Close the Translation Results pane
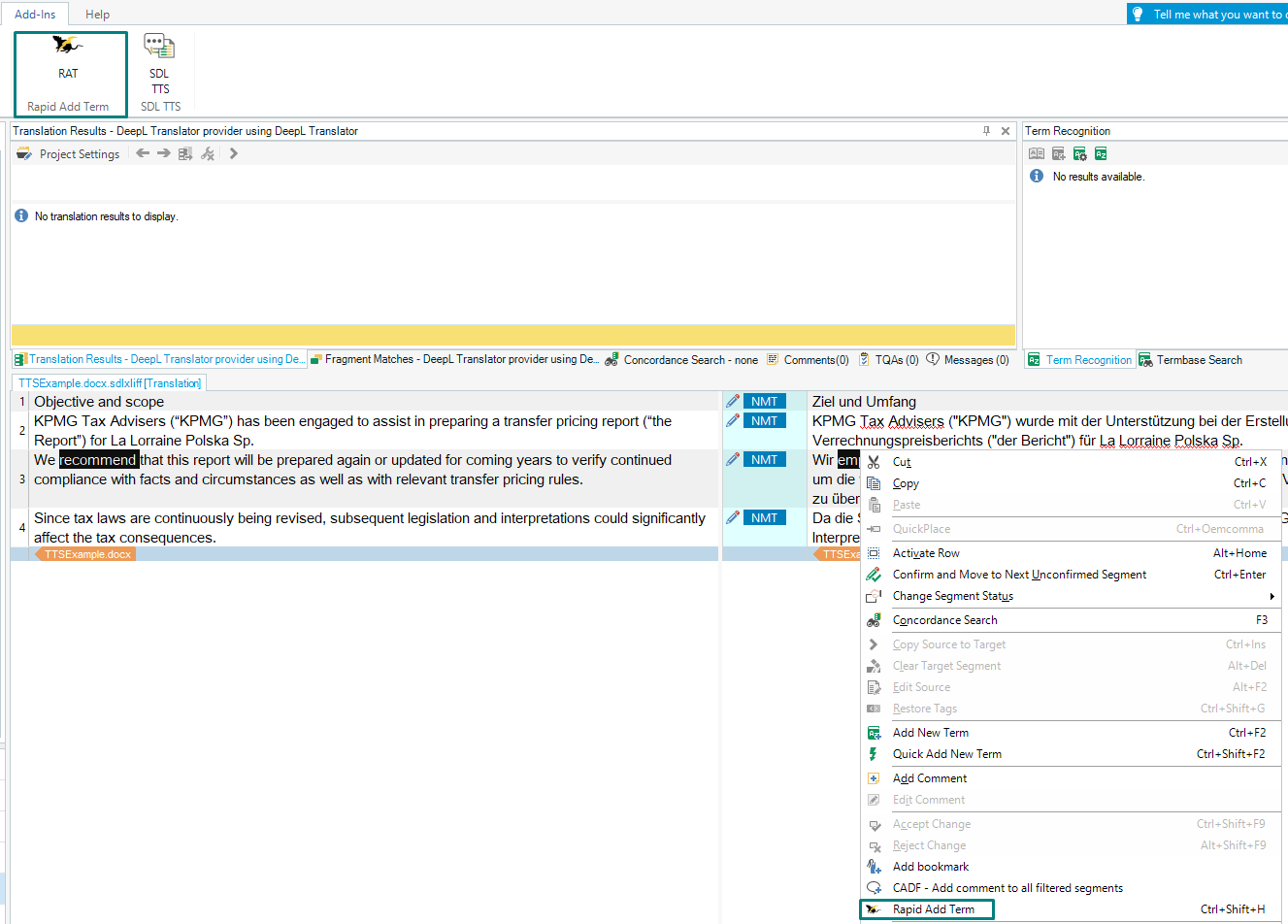This screenshot has height=924, width=1288. pyautogui.click(x=1006, y=130)
